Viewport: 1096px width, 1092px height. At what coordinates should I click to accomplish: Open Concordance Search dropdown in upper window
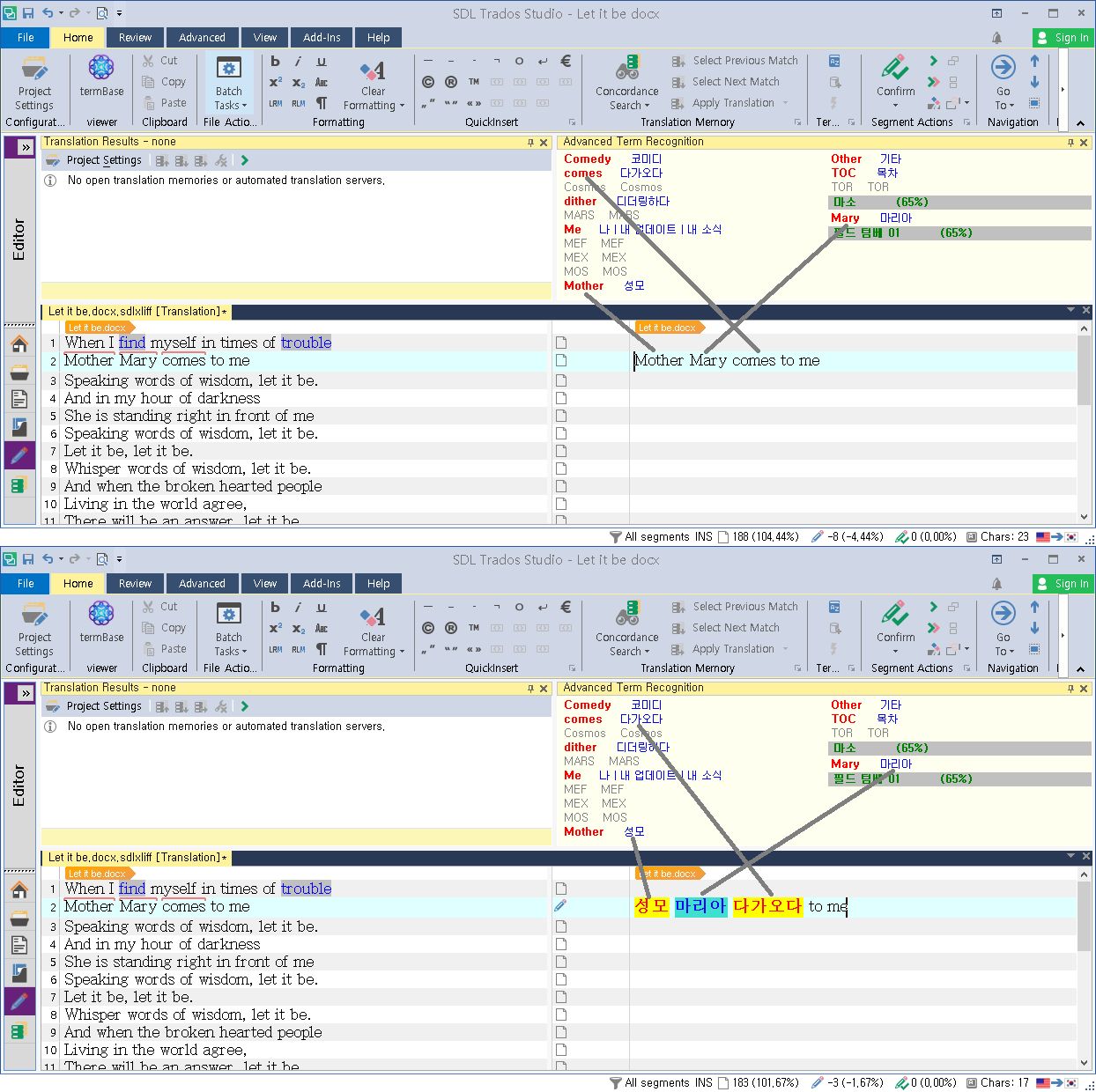628,106
